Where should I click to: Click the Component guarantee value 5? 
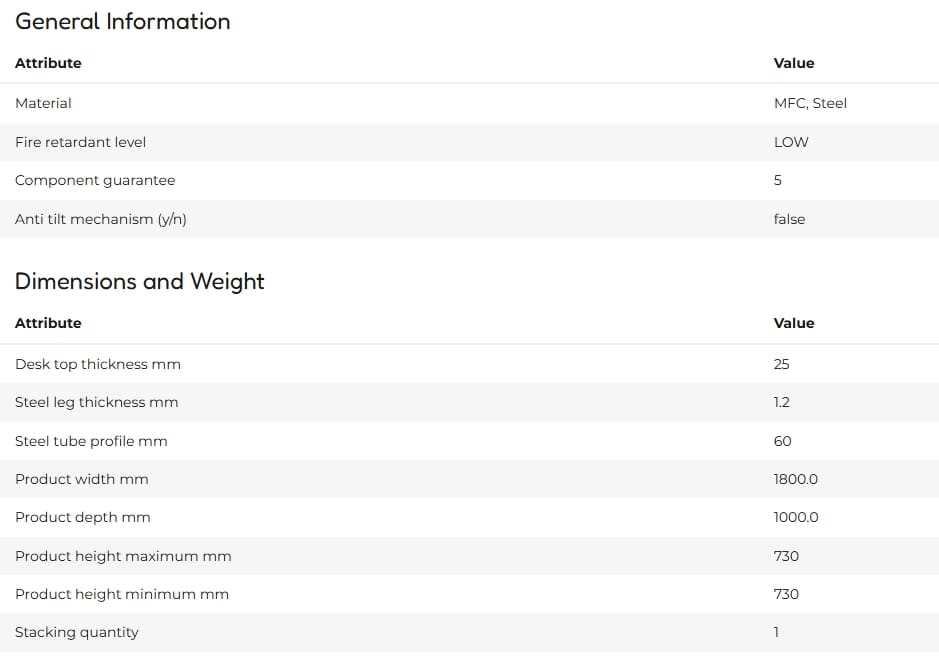pos(777,180)
